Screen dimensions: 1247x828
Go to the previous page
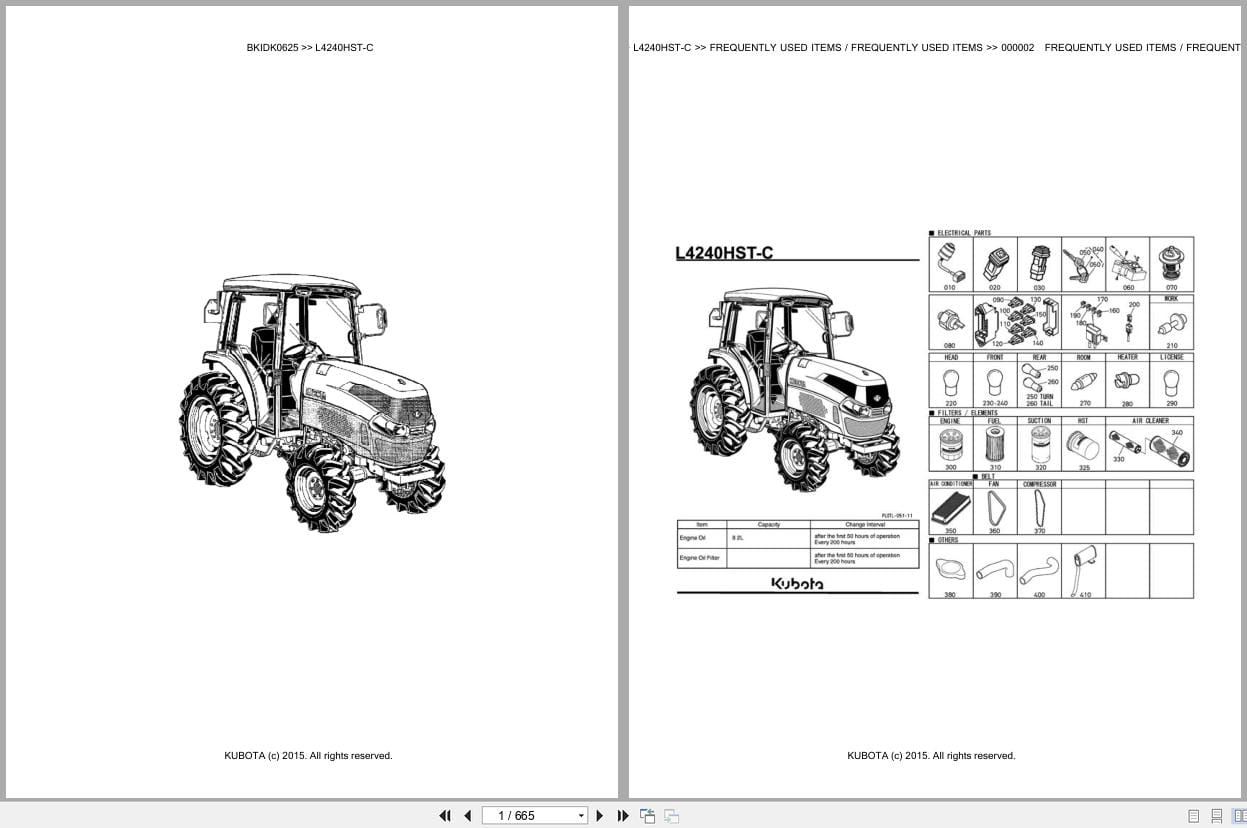467,816
